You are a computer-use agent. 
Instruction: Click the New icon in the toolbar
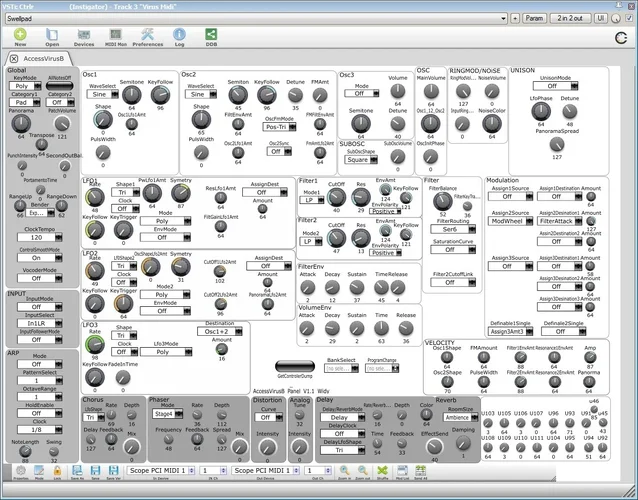point(21,37)
